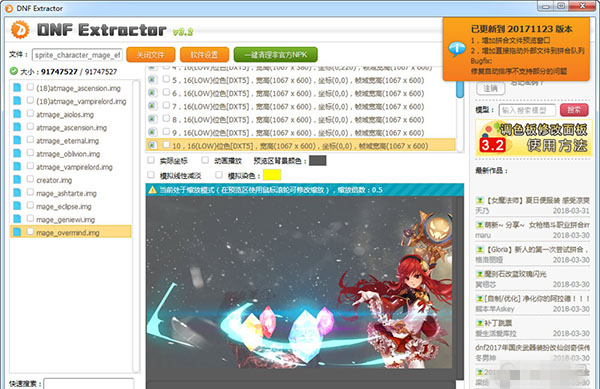Click the blue info icon in update notification
Screen dimensions: 600x389
457,49
